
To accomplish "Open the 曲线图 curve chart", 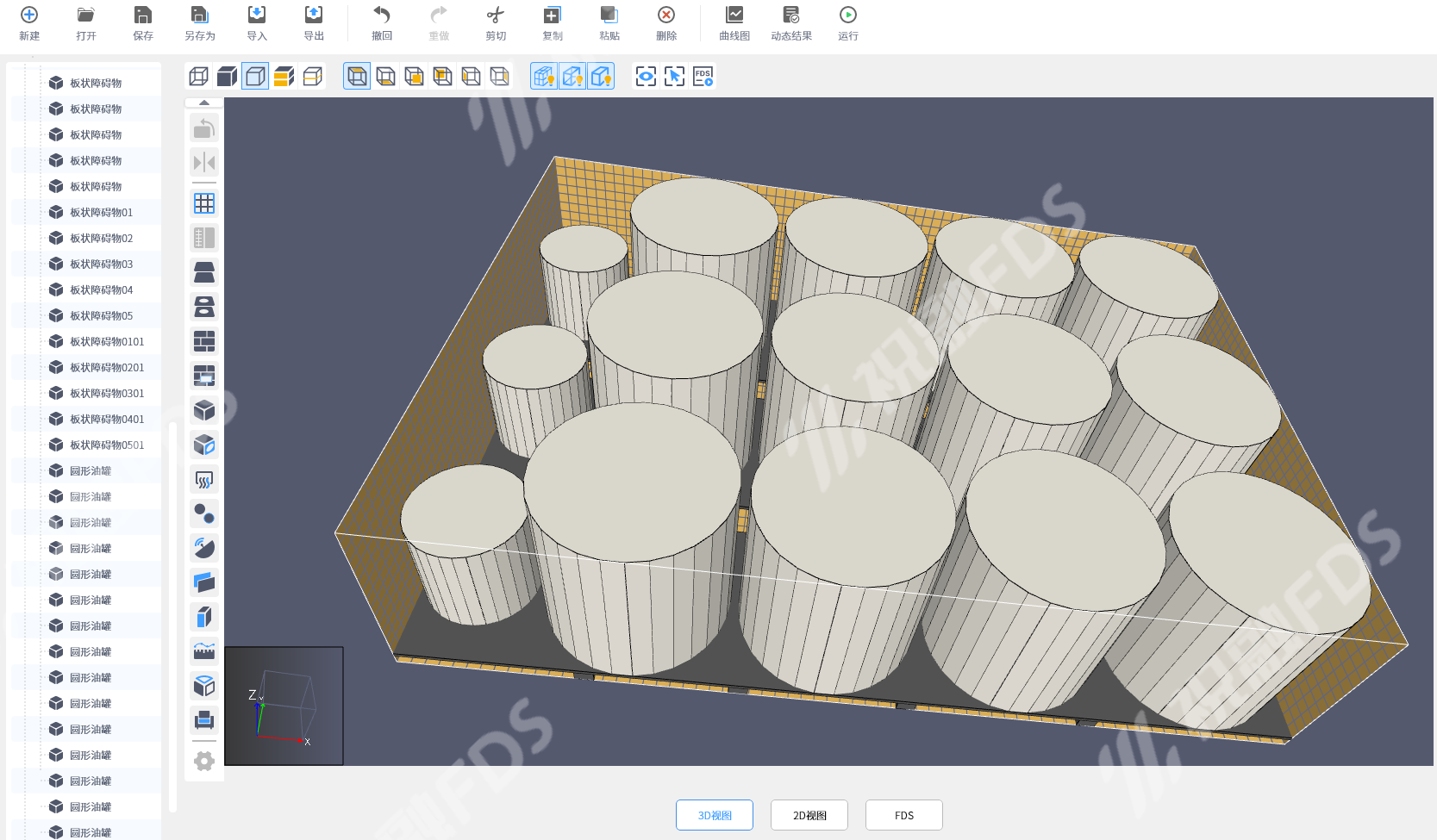I will tap(734, 23).
